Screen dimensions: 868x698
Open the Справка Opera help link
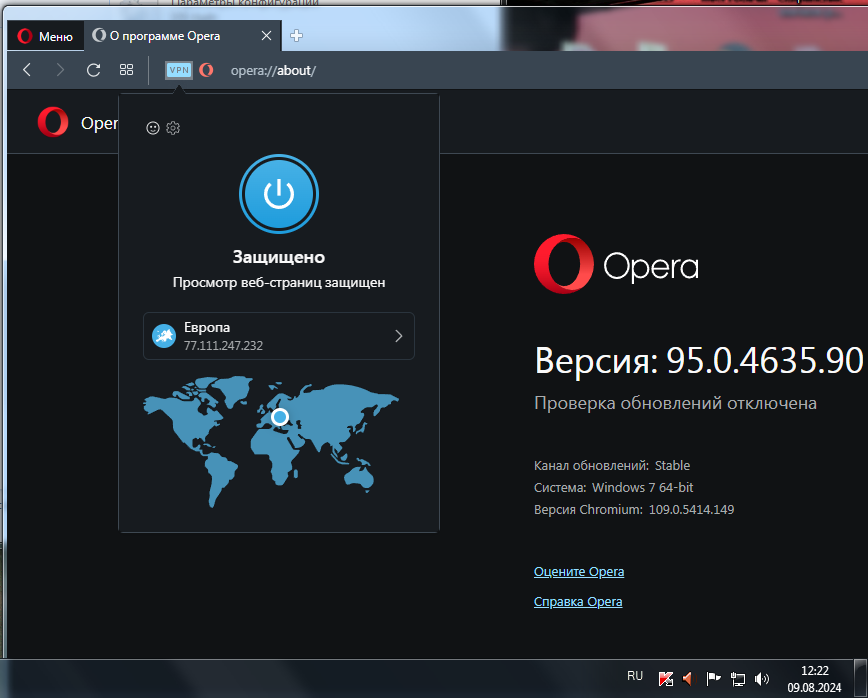point(578,602)
